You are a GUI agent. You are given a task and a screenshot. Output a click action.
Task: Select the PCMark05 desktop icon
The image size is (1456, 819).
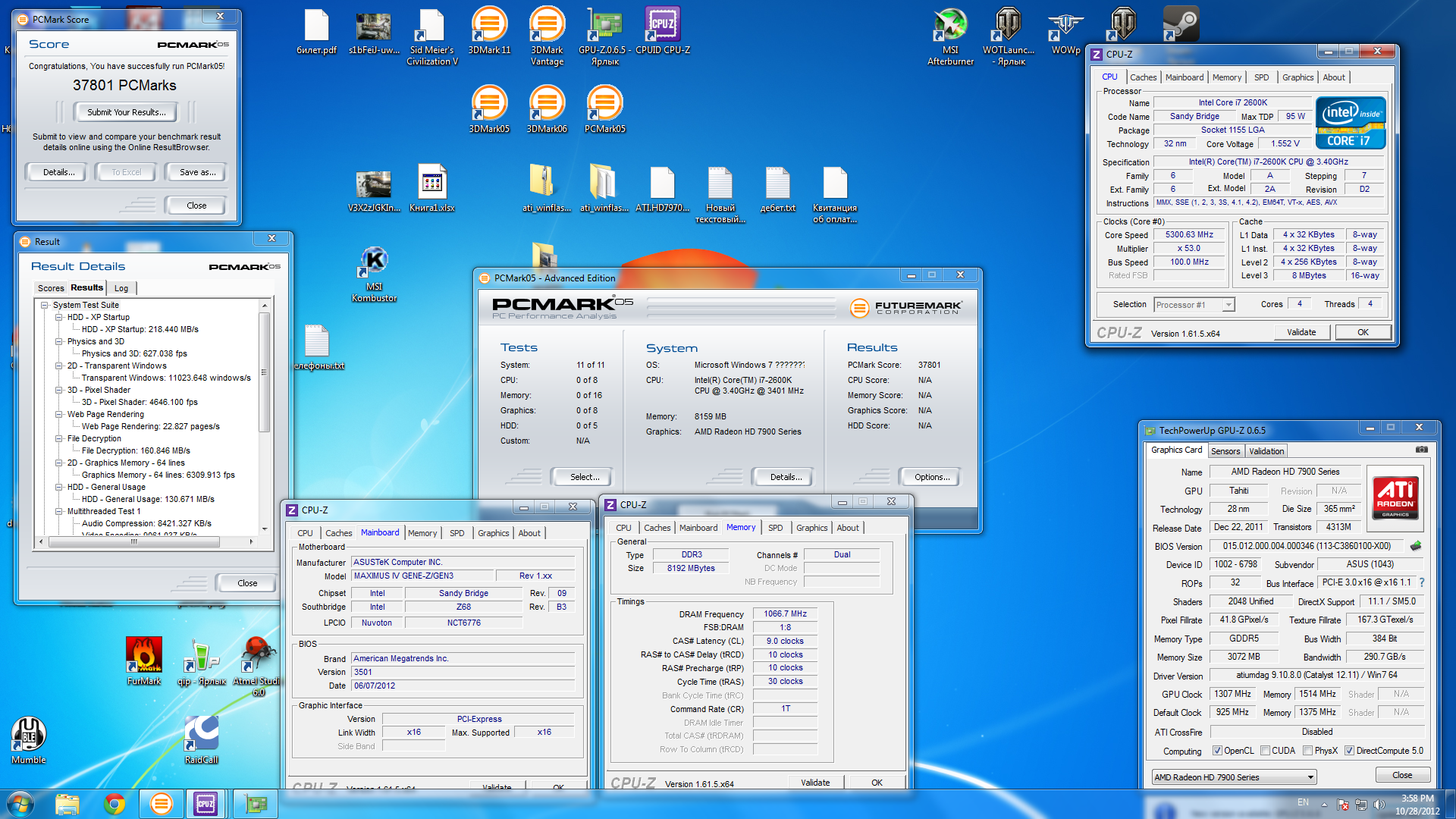(604, 109)
